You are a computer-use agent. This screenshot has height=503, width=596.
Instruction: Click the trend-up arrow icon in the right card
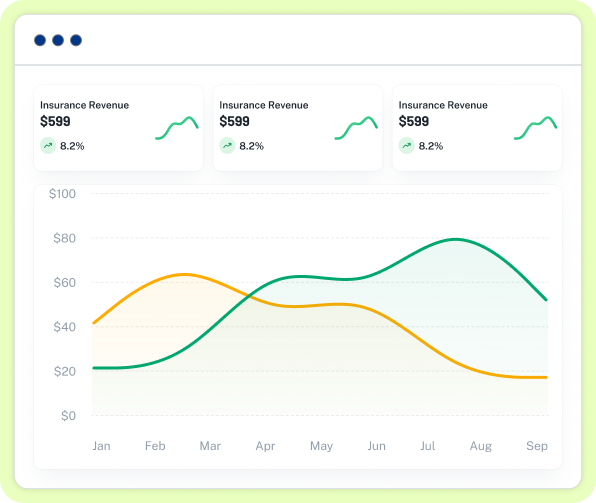(407, 146)
